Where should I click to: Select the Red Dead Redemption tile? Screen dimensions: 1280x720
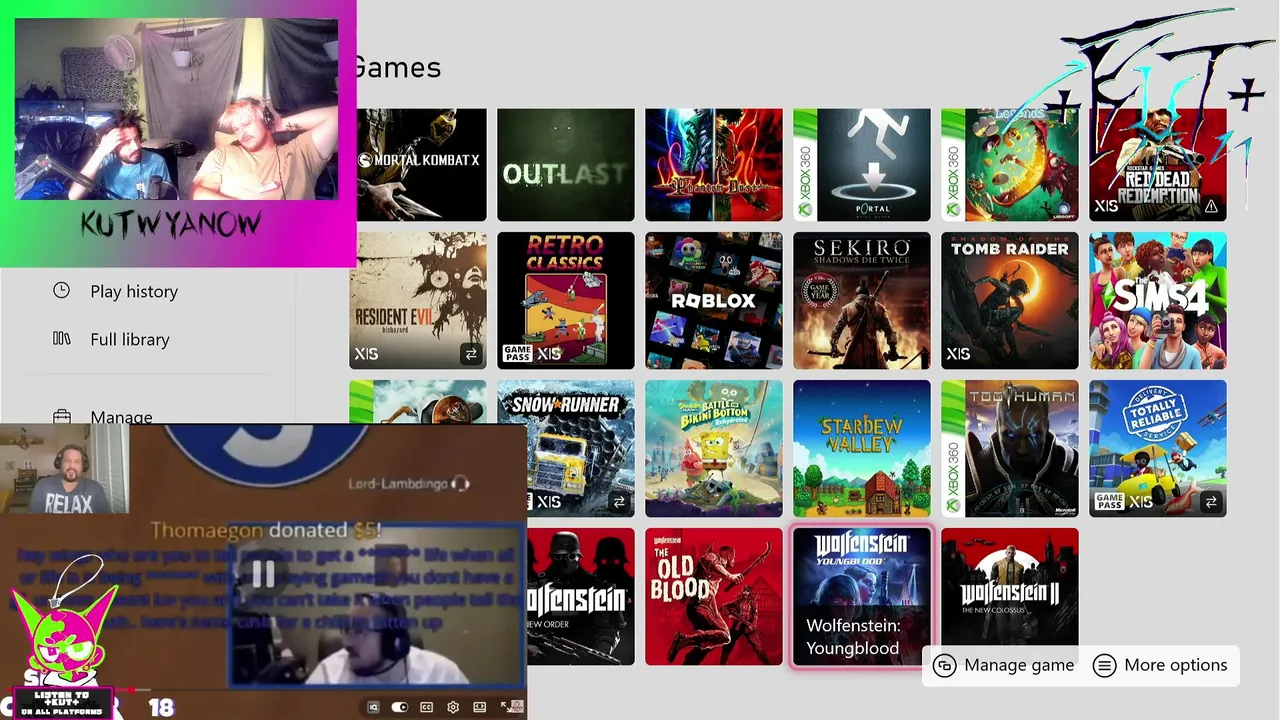[x=1158, y=165]
